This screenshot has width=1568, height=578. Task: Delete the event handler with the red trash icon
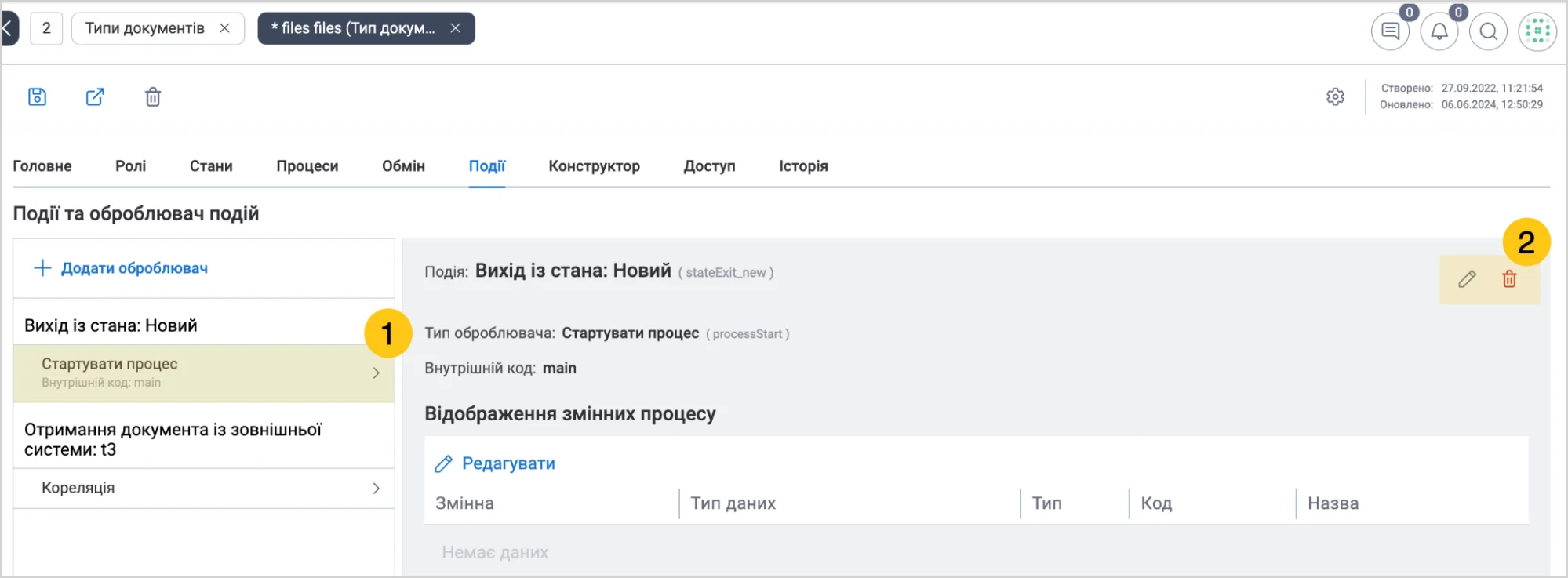coord(1509,279)
